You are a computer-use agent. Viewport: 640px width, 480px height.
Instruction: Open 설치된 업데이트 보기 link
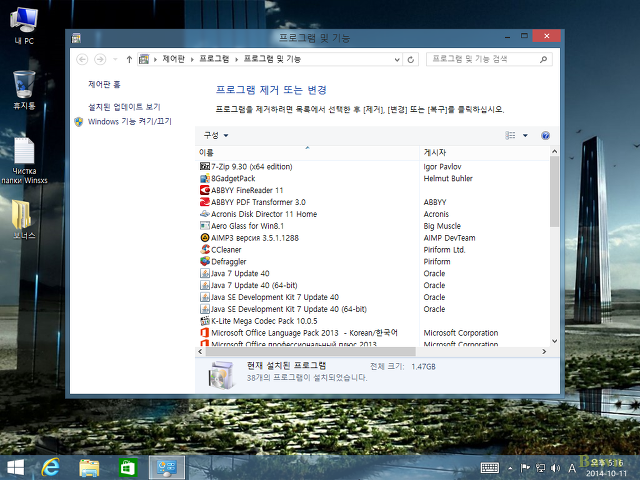tap(124, 107)
